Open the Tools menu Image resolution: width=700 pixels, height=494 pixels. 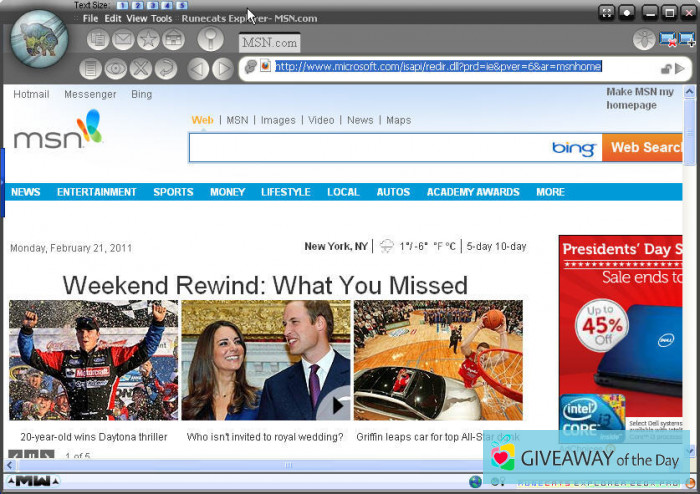pos(161,18)
